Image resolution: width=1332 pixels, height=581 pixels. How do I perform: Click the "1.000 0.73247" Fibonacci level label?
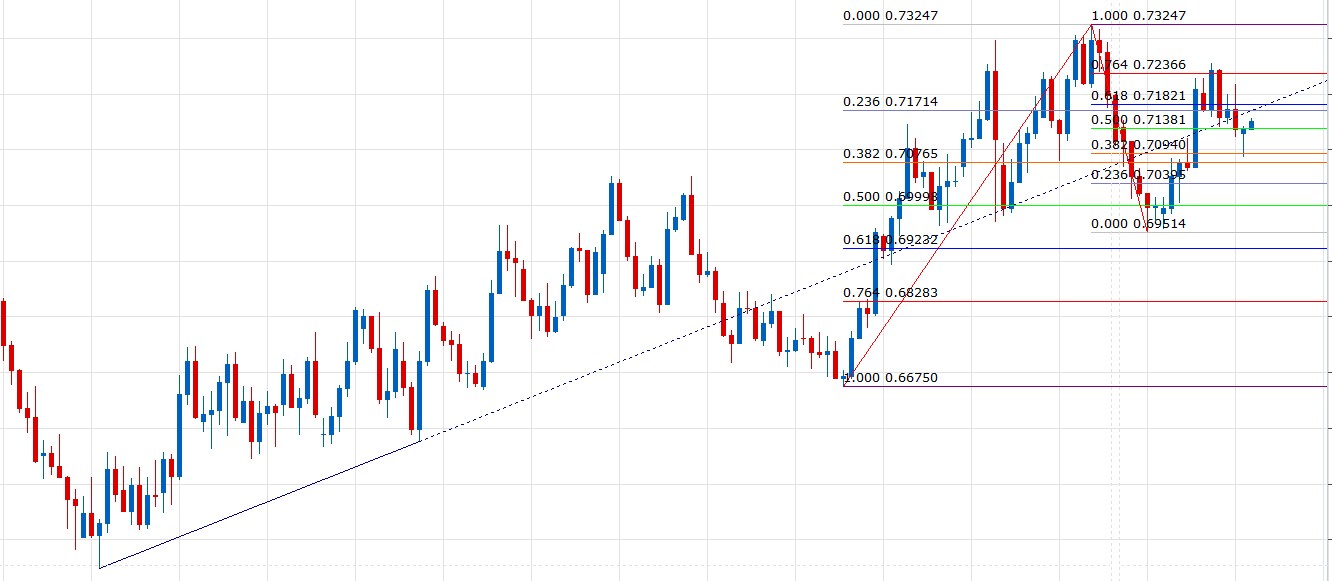click(x=1138, y=16)
